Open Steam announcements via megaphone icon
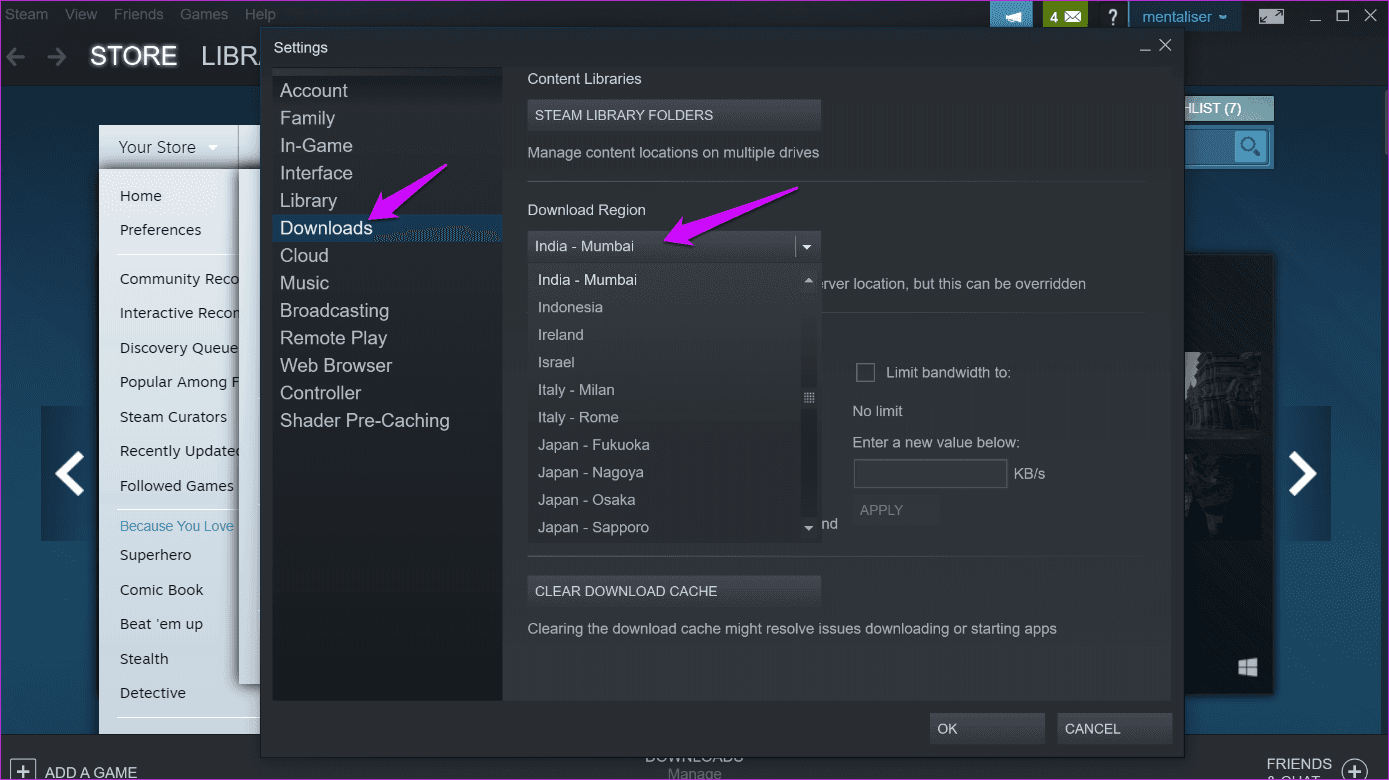Image resolution: width=1389 pixels, height=780 pixels. click(x=1011, y=15)
